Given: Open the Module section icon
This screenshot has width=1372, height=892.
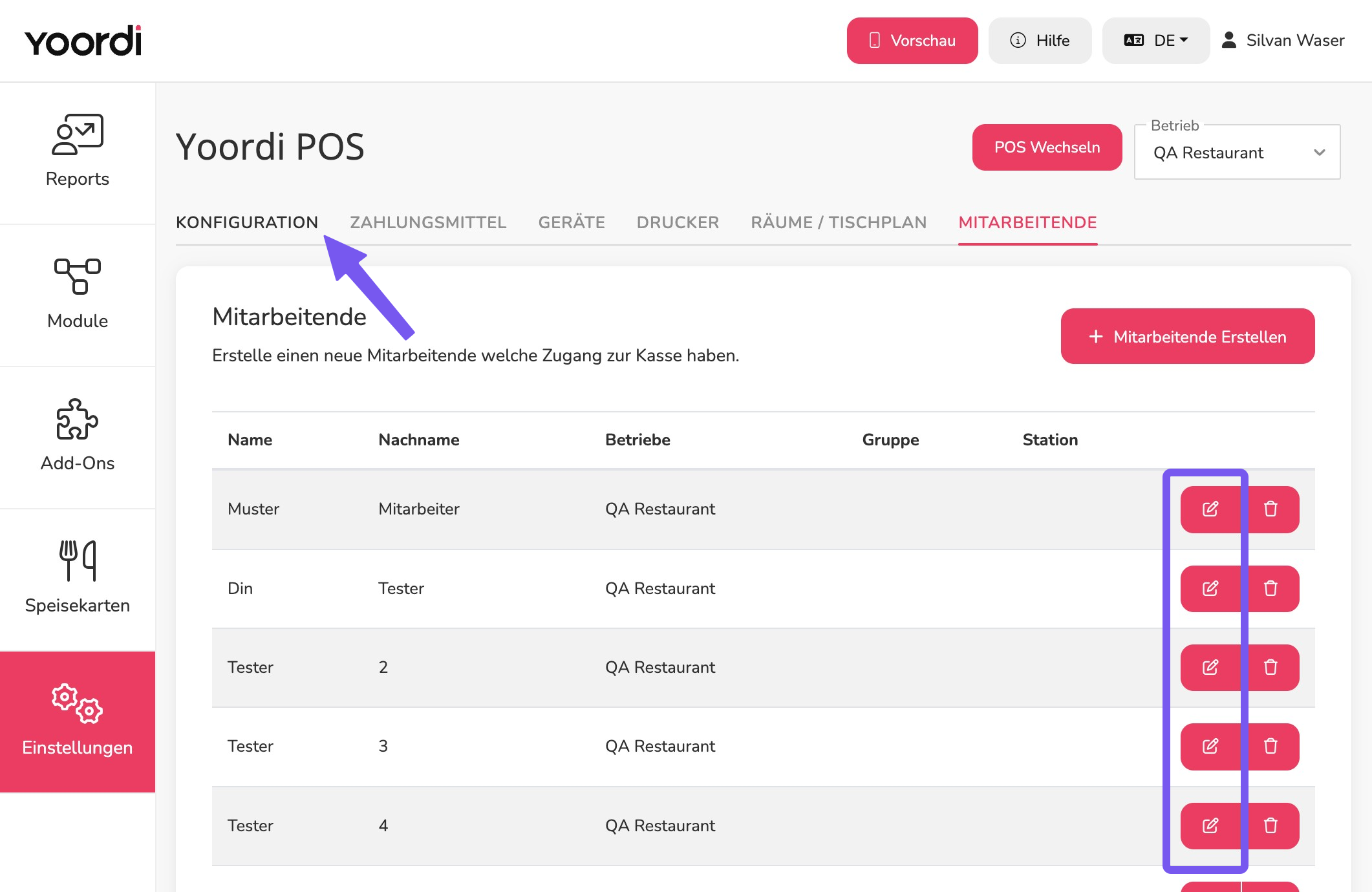Looking at the screenshot, I should 78,276.
